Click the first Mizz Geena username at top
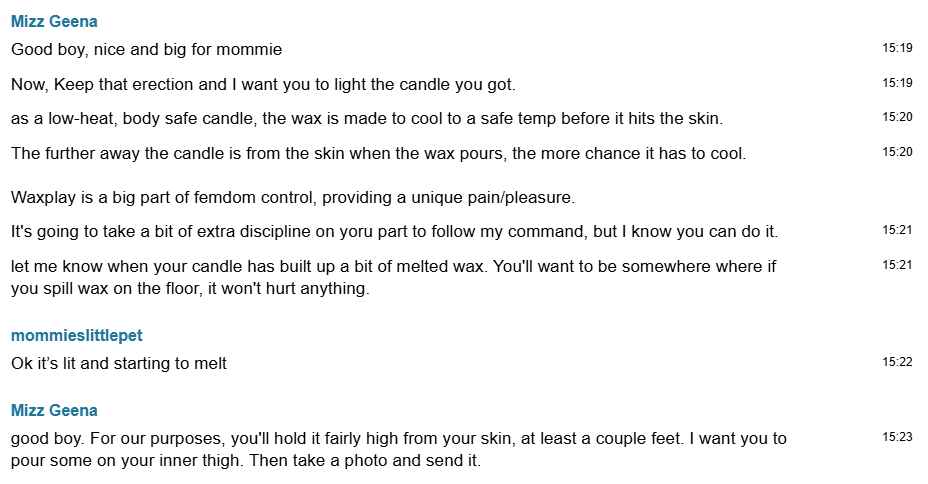 [x=54, y=22]
